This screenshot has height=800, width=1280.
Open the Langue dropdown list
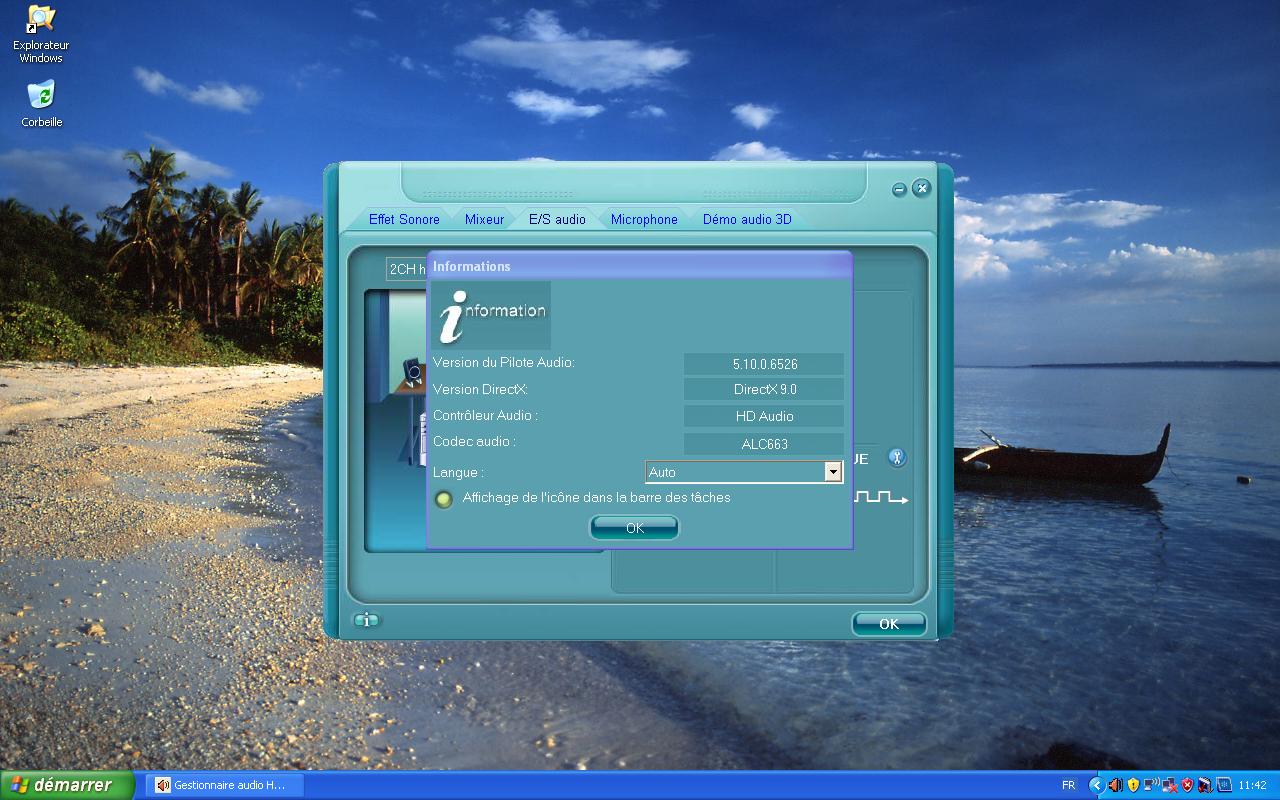832,472
